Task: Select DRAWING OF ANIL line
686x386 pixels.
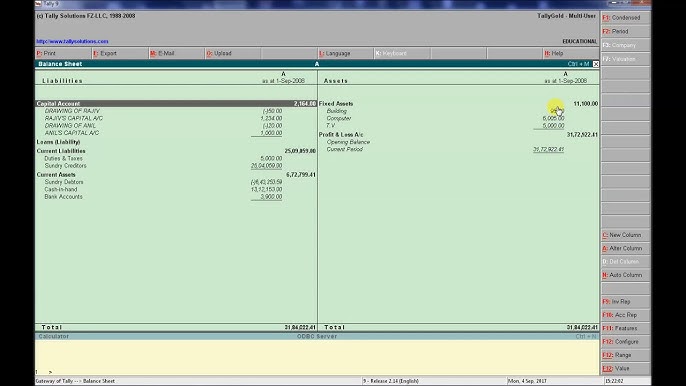Action: click(x=163, y=126)
